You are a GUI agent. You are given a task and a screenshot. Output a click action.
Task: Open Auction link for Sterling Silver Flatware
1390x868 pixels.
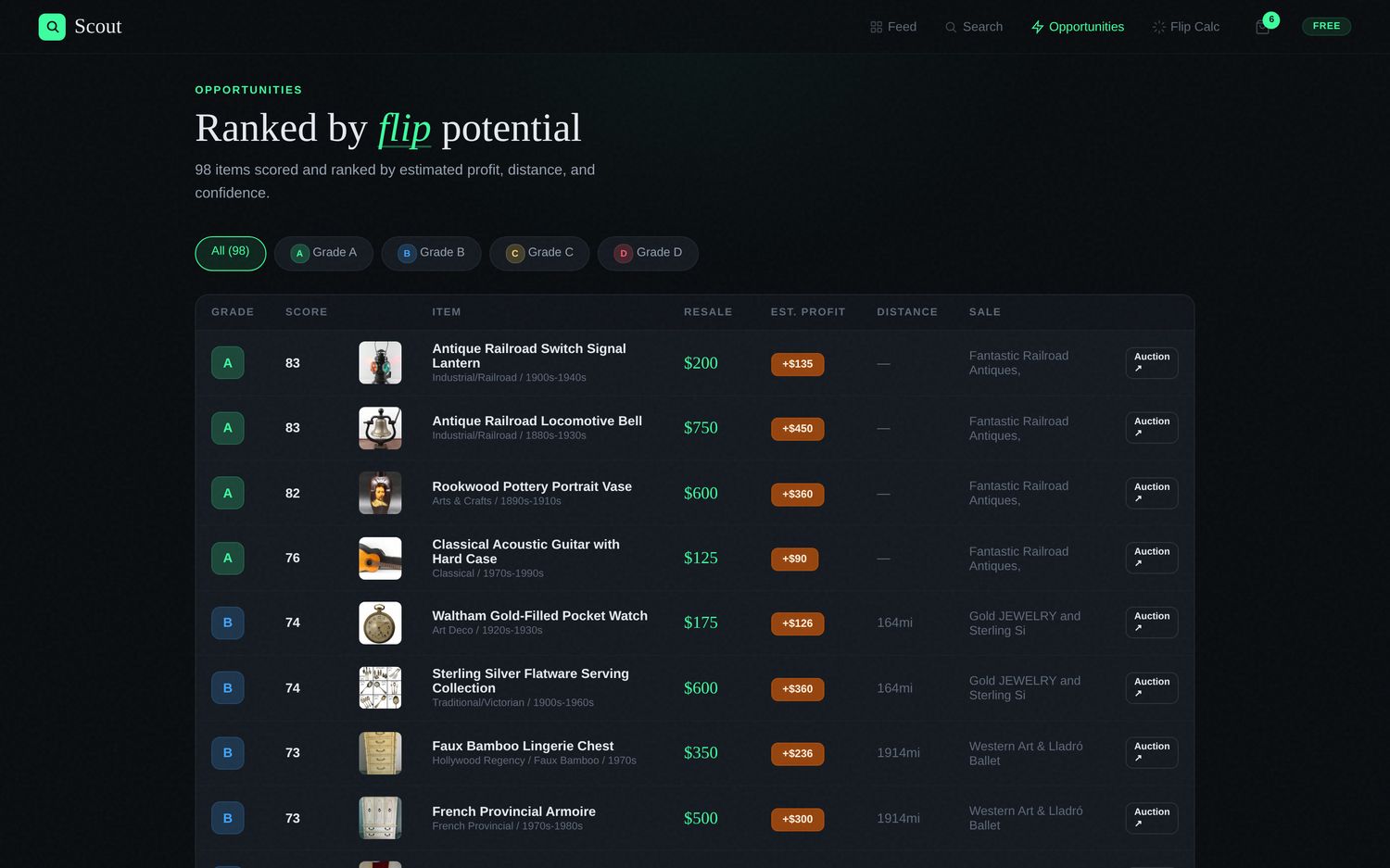[x=1152, y=688]
